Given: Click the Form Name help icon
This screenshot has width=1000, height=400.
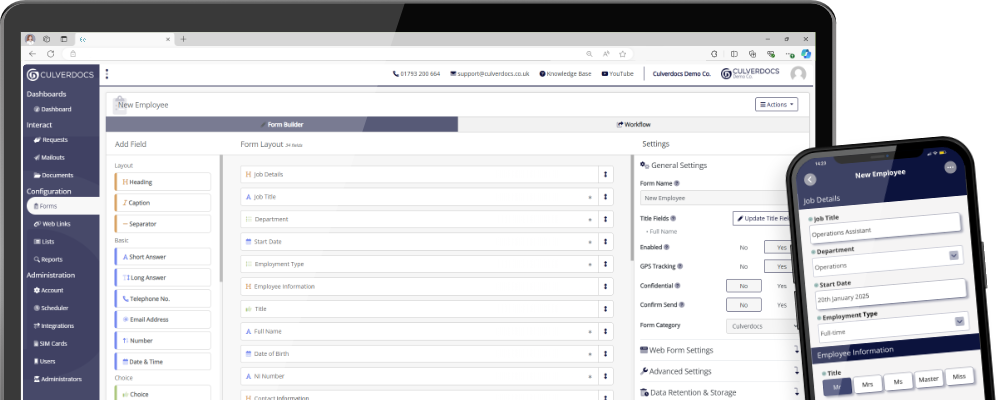Looking at the screenshot, I should click(677, 184).
